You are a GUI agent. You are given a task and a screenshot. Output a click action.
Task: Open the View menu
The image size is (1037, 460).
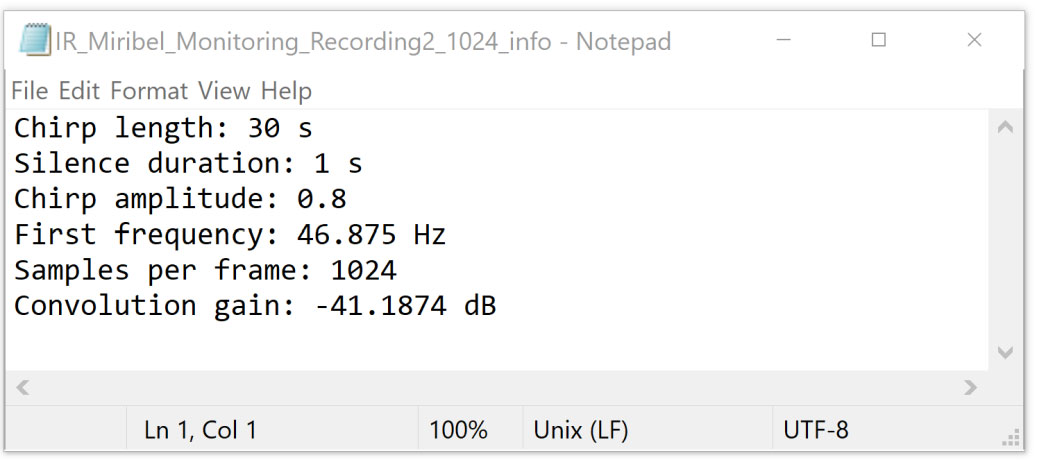point(224,91)
